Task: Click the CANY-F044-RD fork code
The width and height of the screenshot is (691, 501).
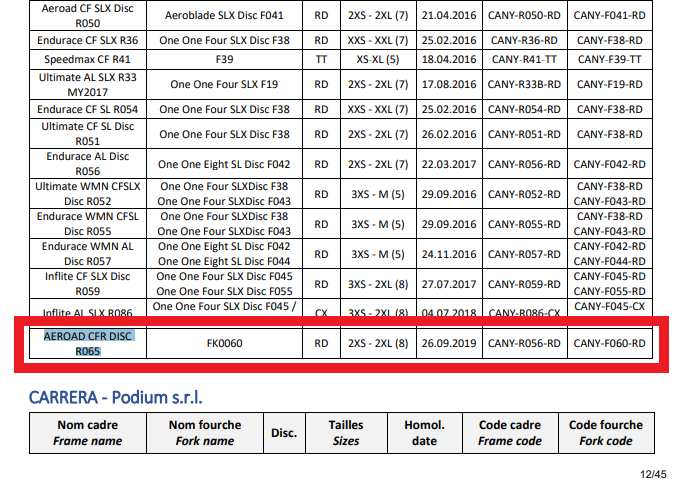Action: [x=609, y=261]
